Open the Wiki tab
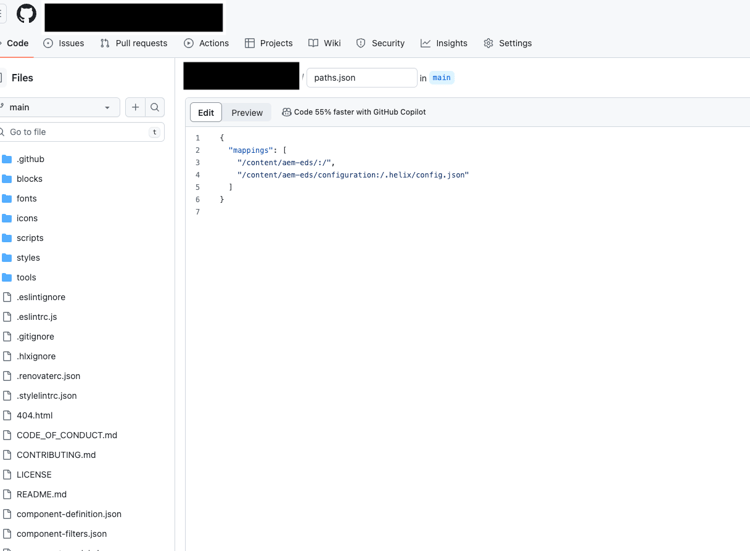 tap(324, 43)
